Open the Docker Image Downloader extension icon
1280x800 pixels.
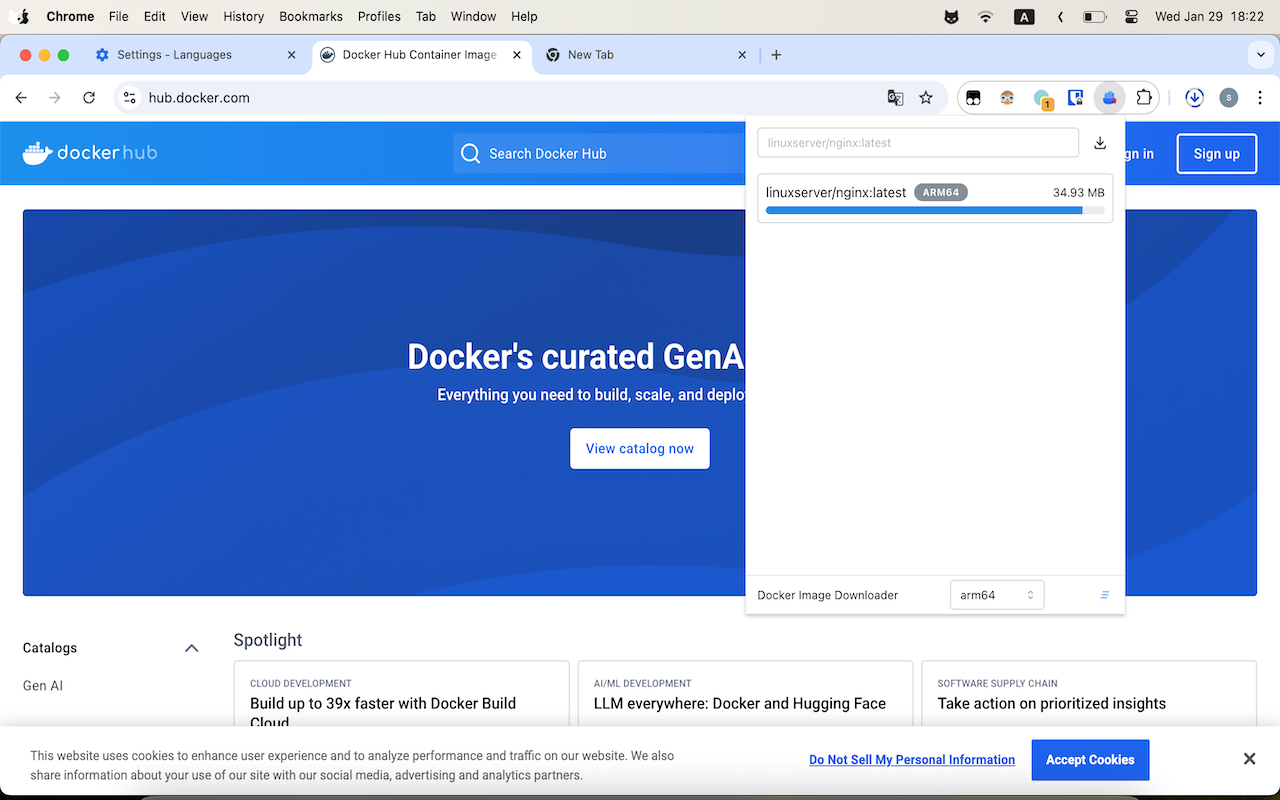pyautogui.click(x=1109, y=98)
